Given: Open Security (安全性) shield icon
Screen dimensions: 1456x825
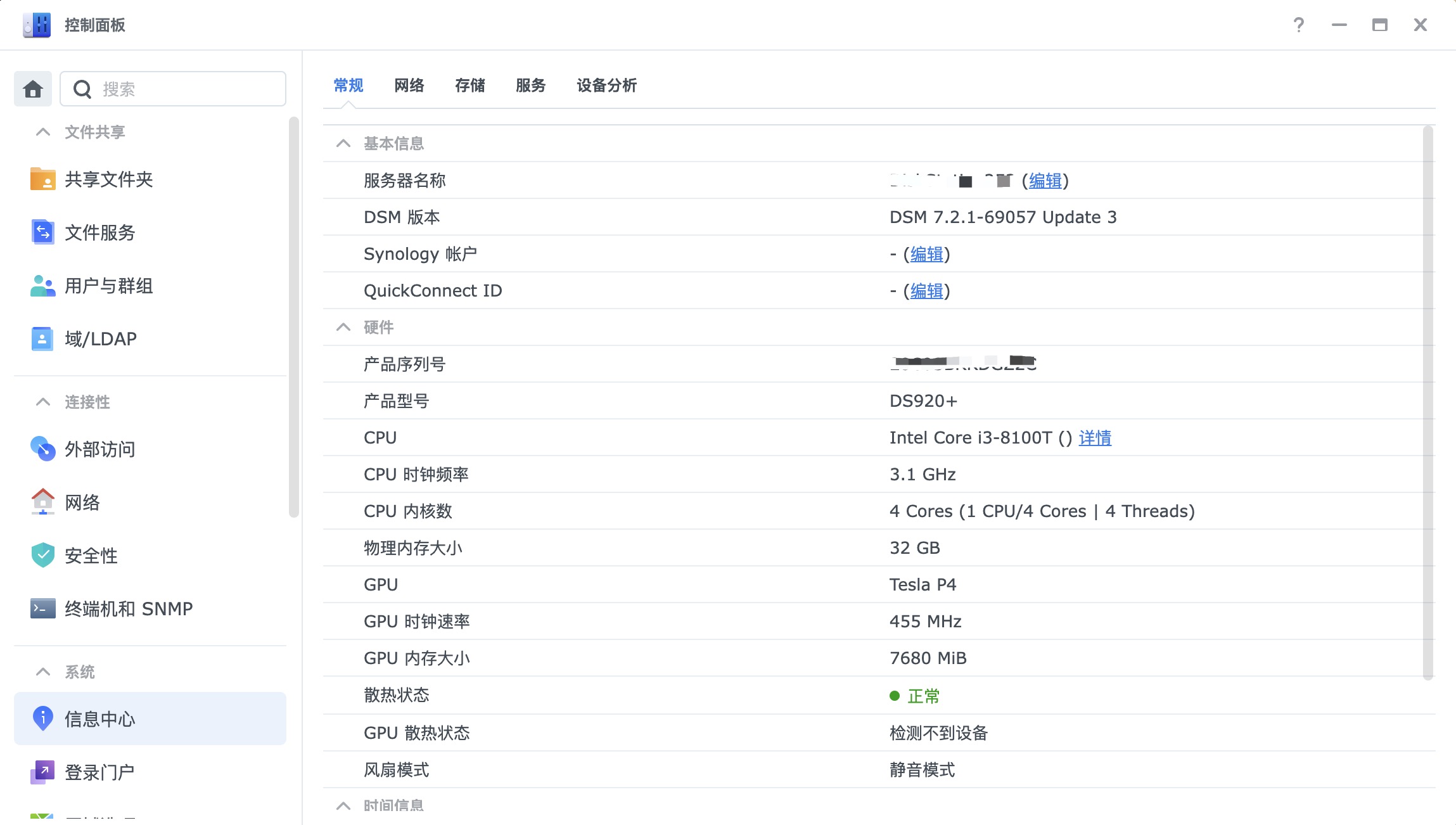Looking at the screenshot, I should click(x=42, y=556).
